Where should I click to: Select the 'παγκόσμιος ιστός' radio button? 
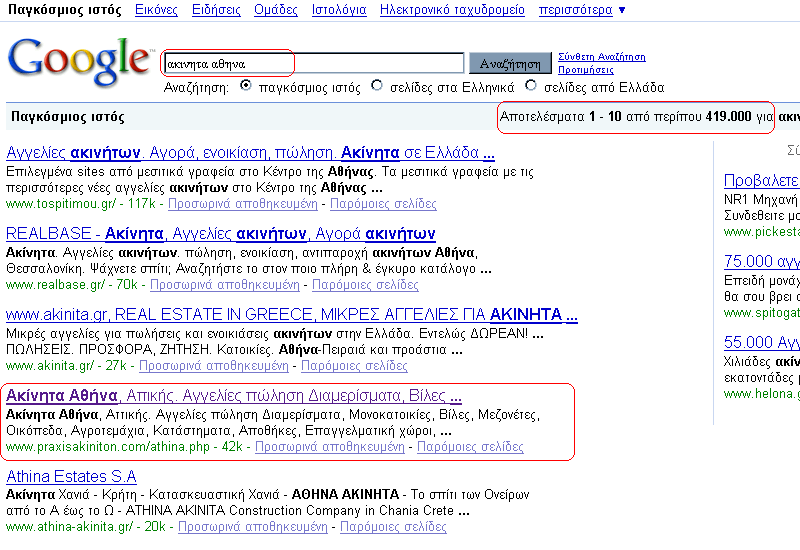click(246, 86)
